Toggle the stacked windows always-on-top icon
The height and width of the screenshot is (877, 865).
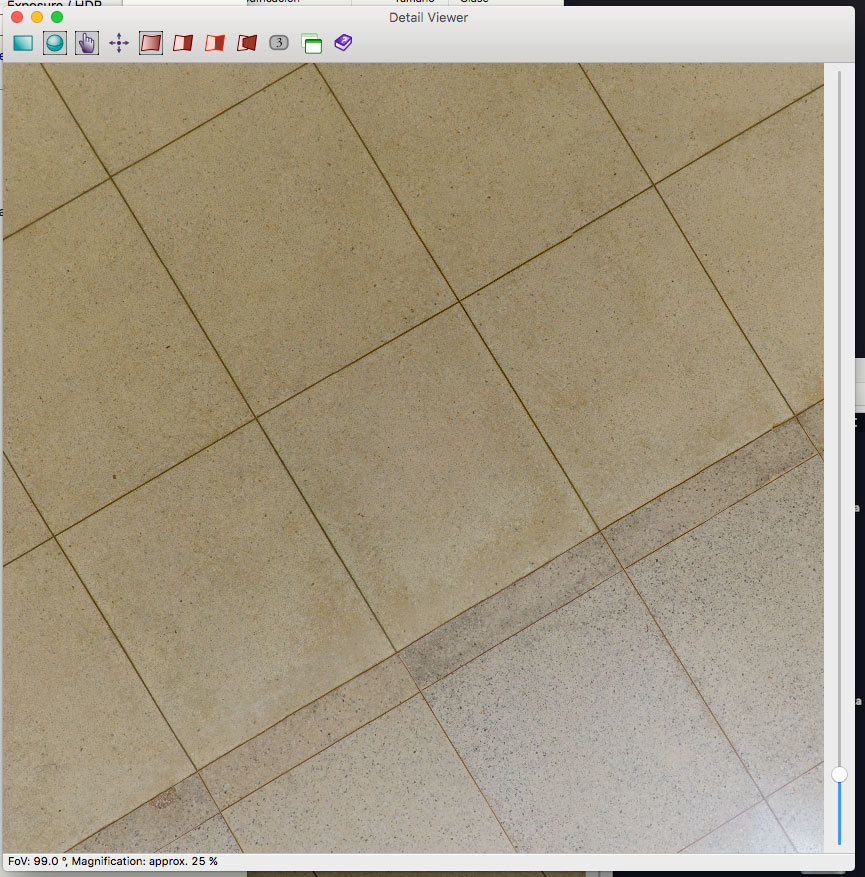coord(311,44)
